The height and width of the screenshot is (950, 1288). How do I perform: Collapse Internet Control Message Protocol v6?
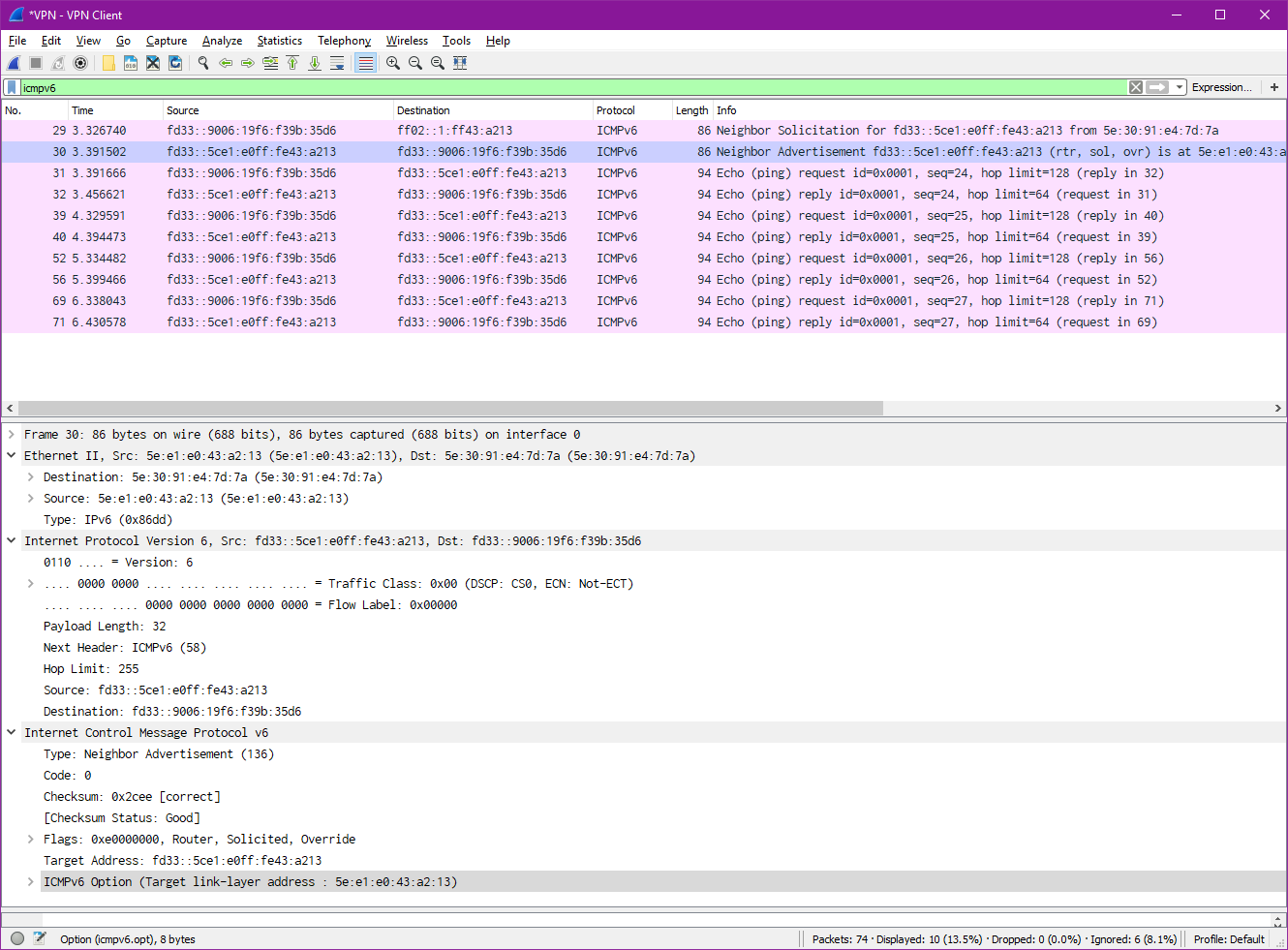pyautogui.click(x=12, y=733)
